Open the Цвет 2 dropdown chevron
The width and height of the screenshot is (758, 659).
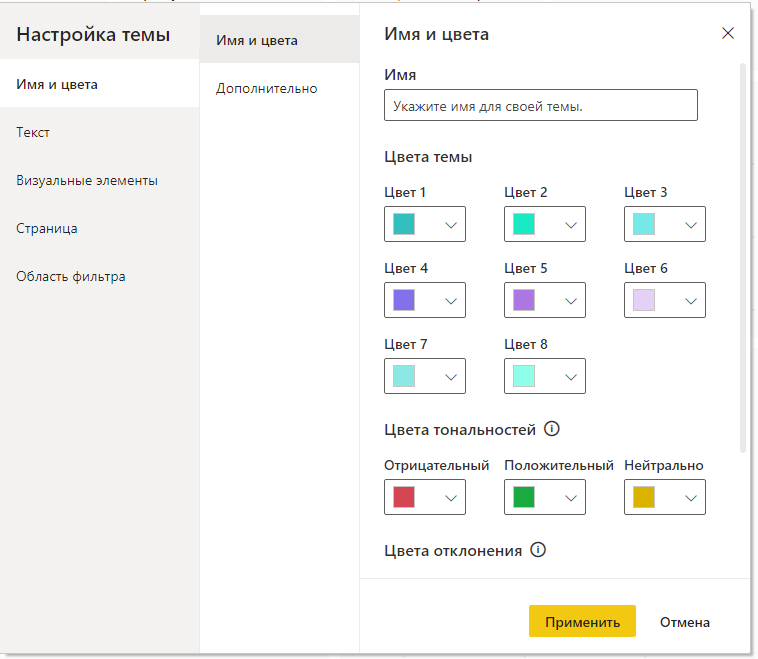click(571, 225)
